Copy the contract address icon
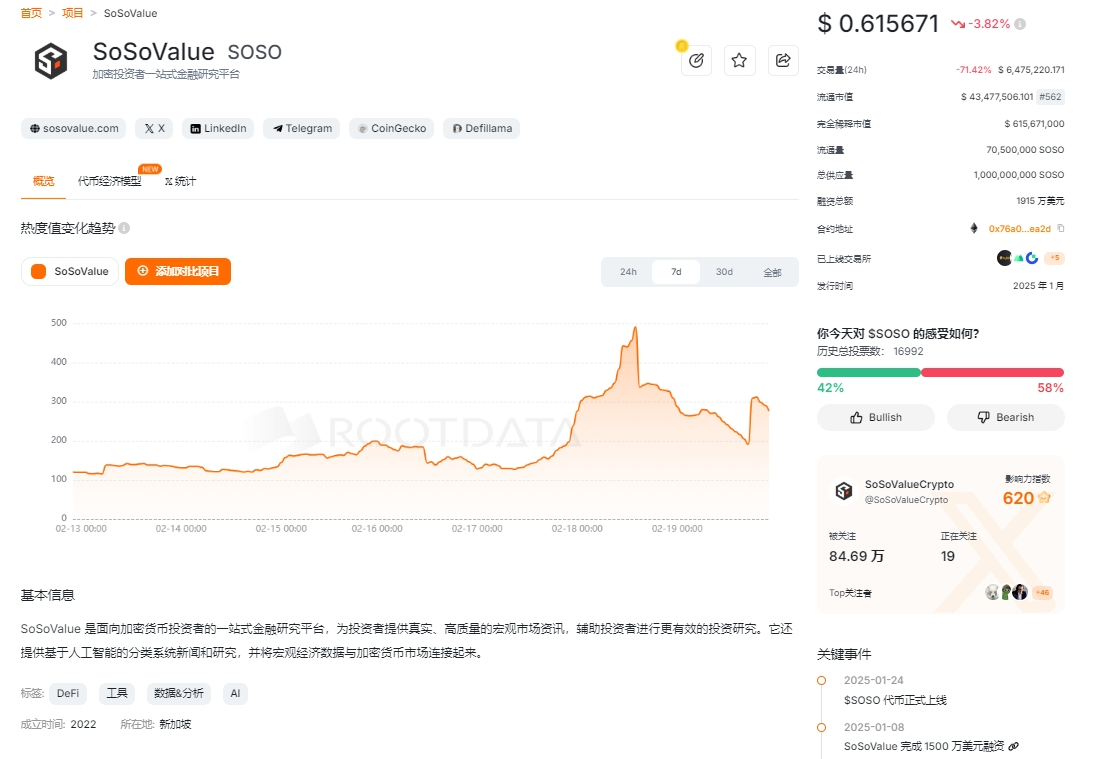The image size is (1105, 759). tap(1061, 228)
